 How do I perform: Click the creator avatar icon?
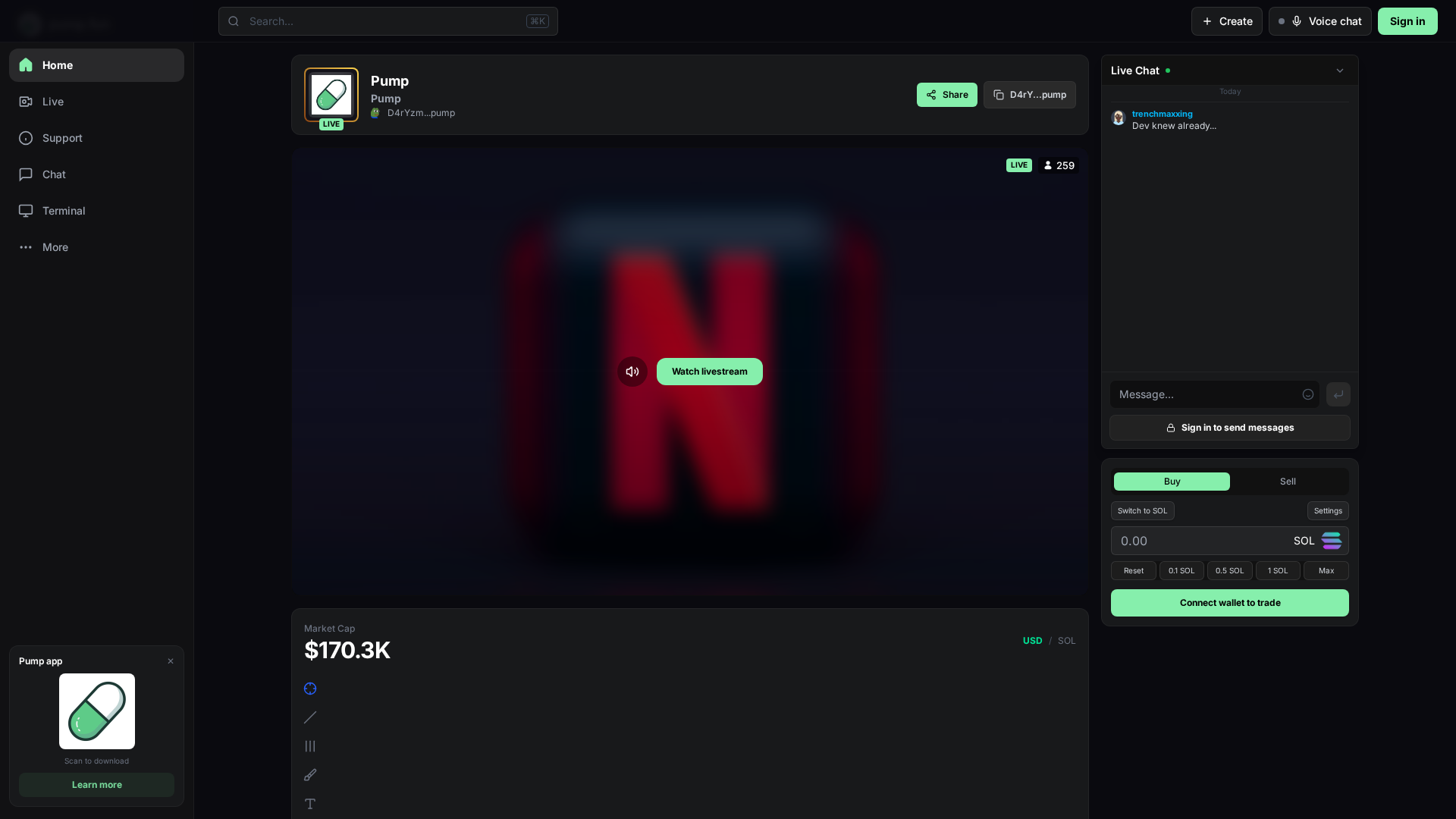375,113
